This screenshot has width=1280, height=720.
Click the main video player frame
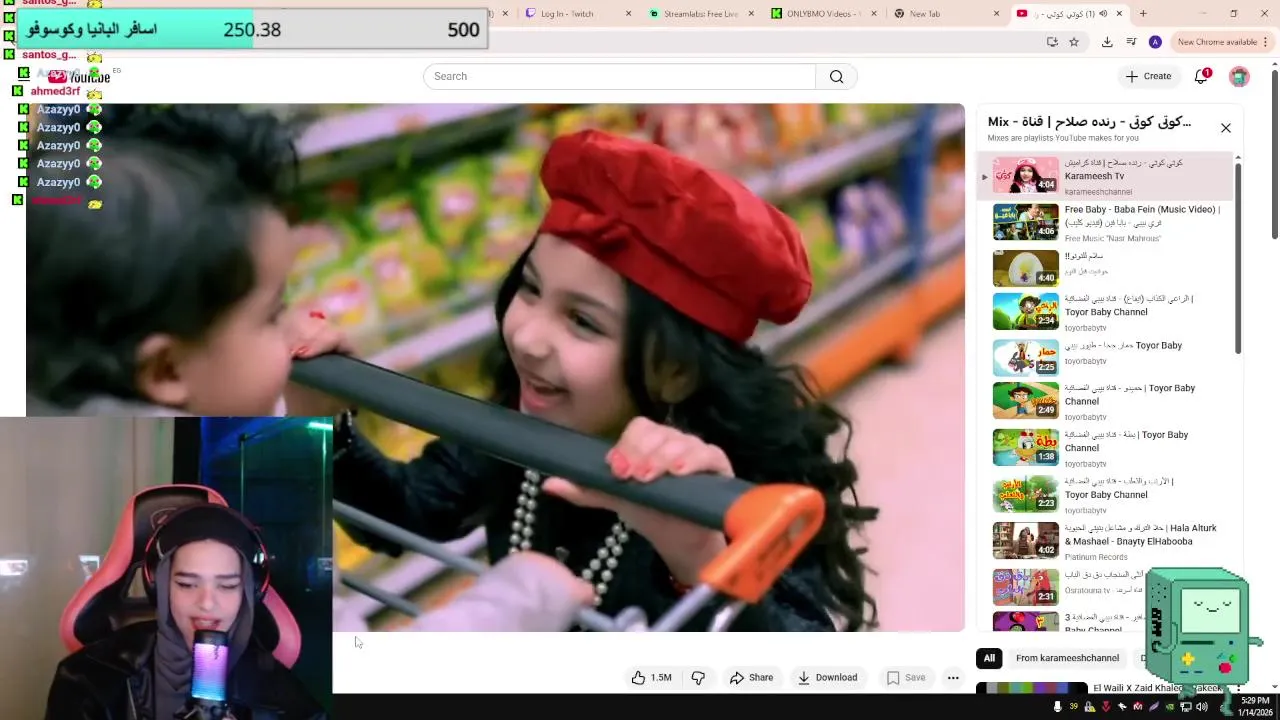click(496, 367)
